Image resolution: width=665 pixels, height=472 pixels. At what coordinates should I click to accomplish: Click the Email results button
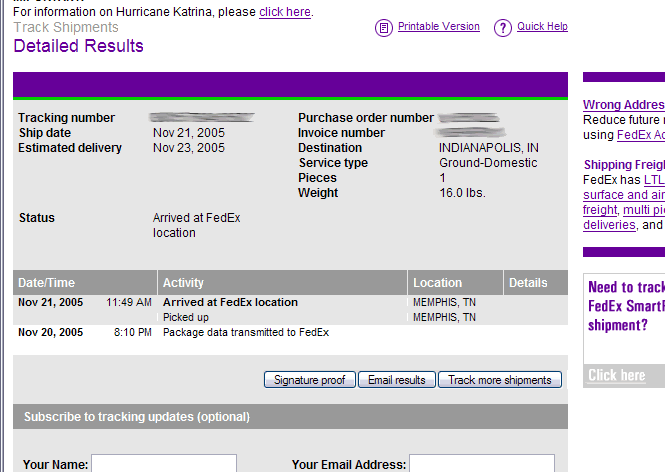397,380
